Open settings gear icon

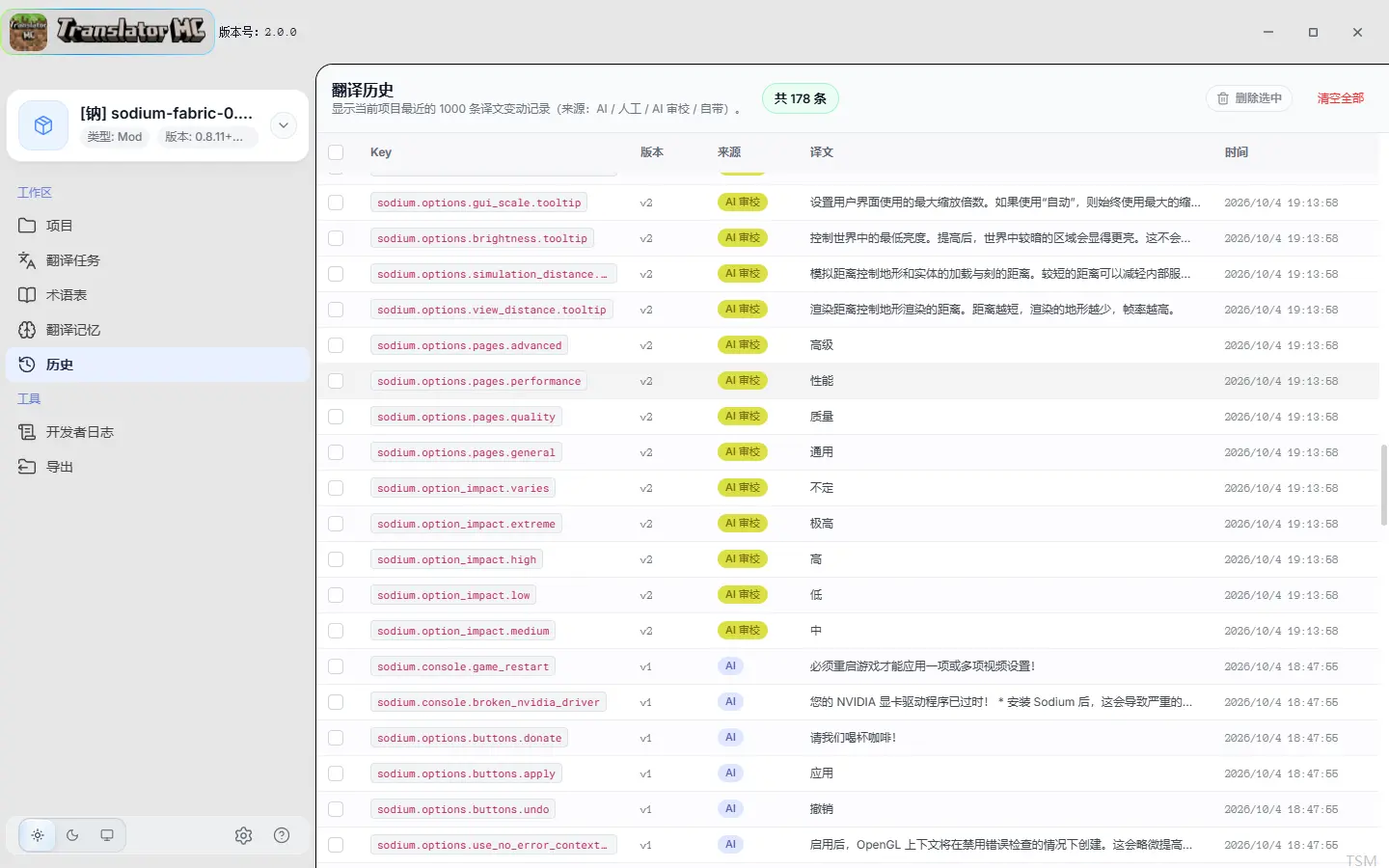click(243, 835)
